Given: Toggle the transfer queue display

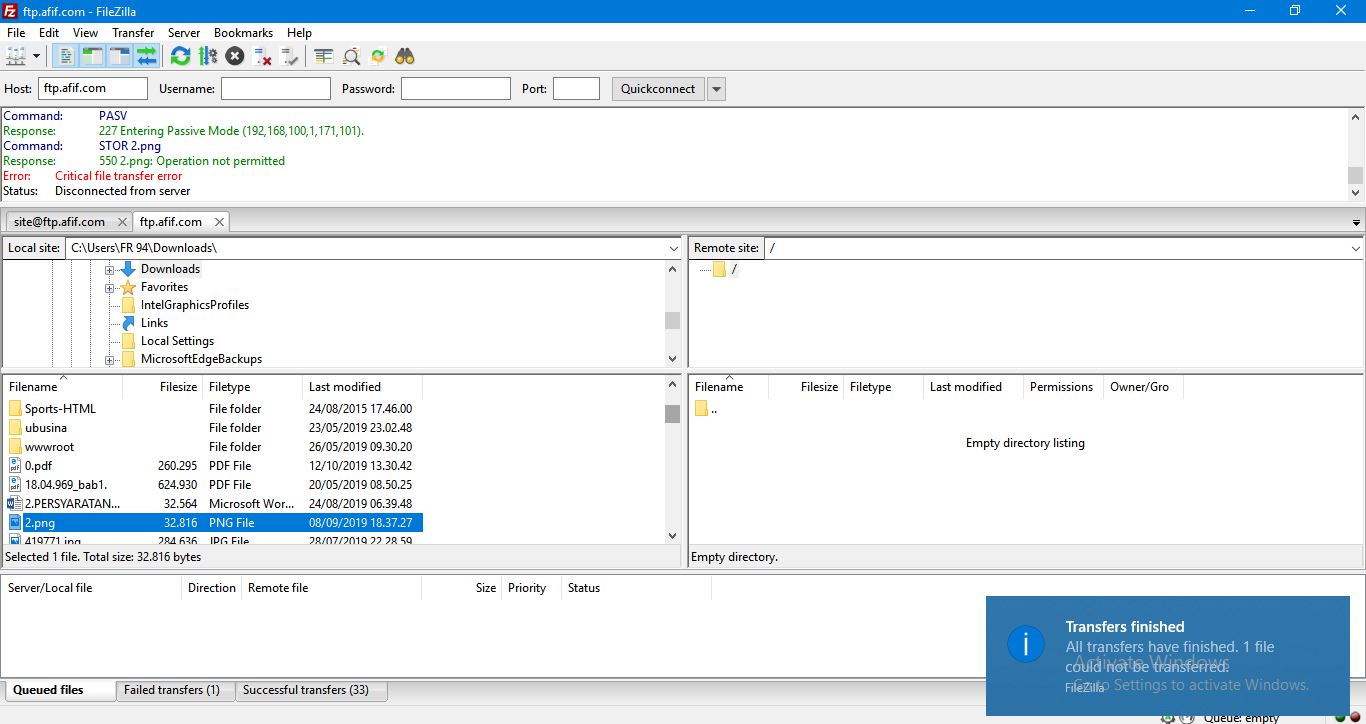Looking at the screenshot, I should point(147,56).
